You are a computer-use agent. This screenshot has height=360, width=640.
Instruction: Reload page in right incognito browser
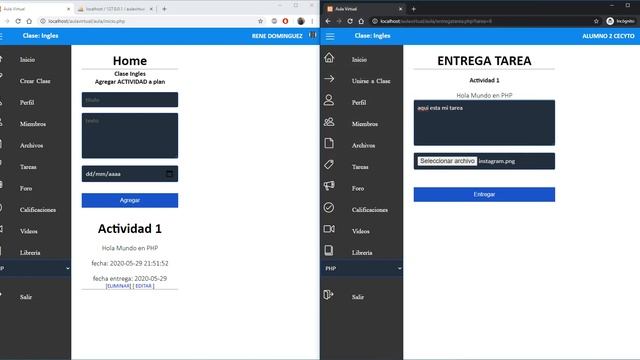pyautogui.click(x=350, y=21)
